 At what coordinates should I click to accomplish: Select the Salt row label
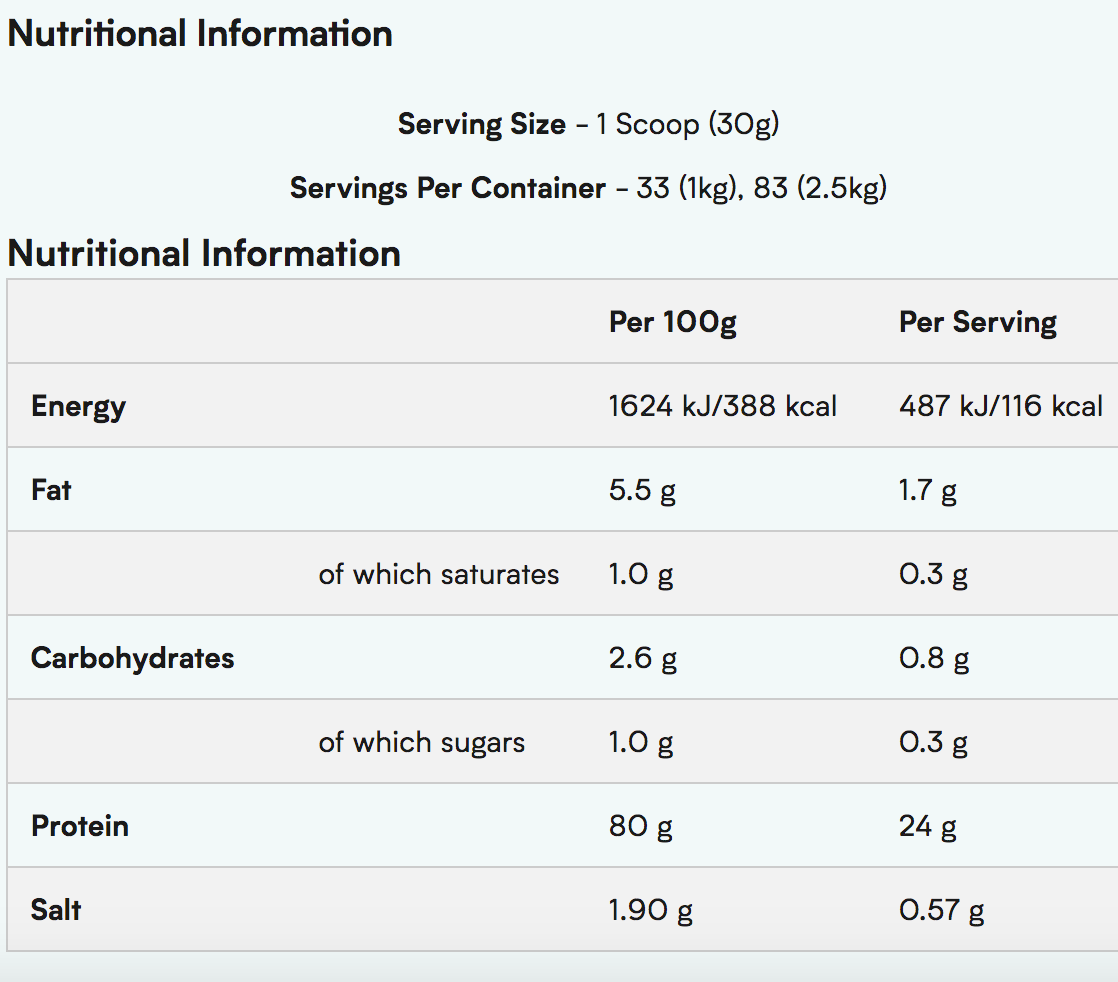(56, 910)
